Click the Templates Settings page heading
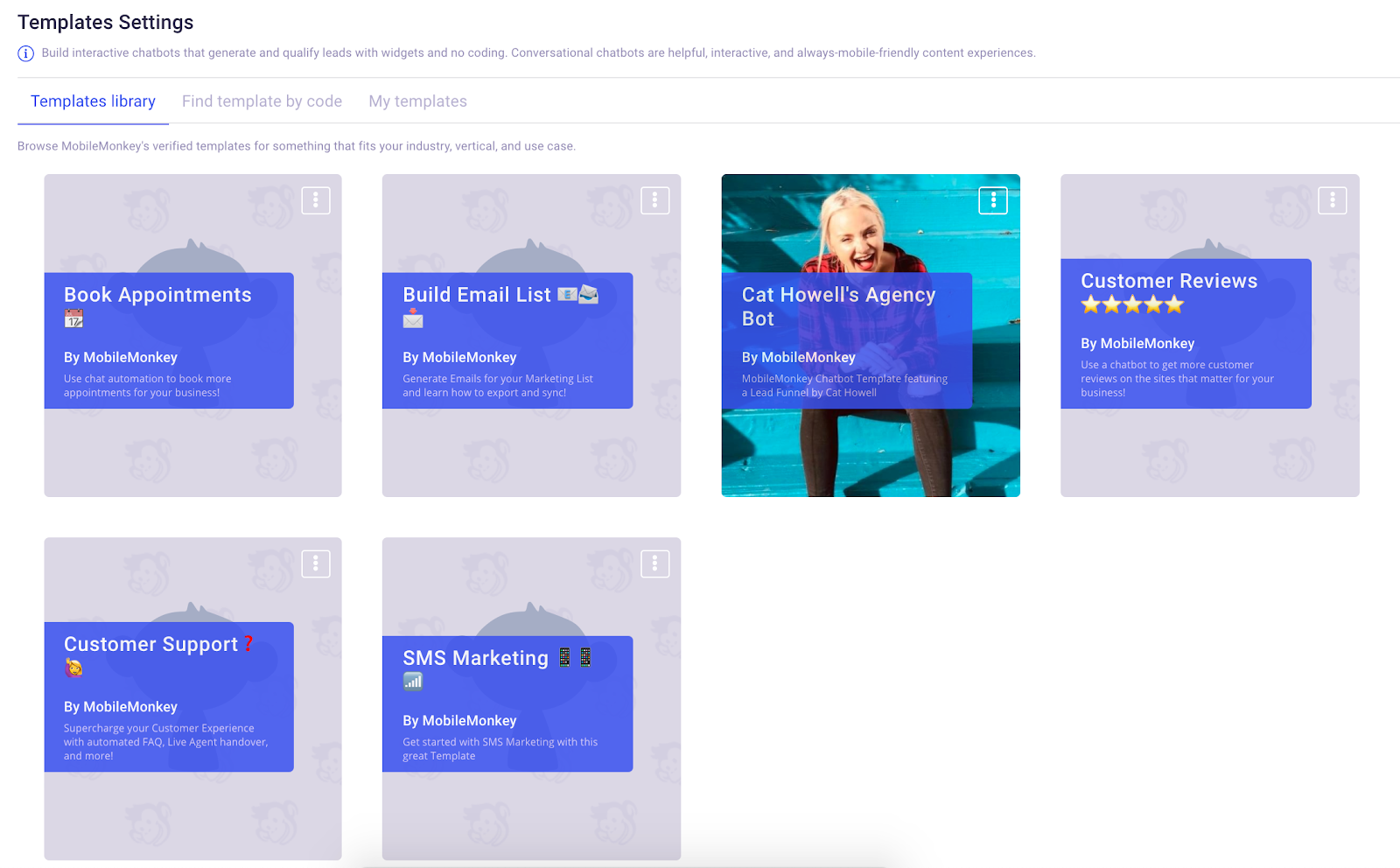 click(106, 23)
